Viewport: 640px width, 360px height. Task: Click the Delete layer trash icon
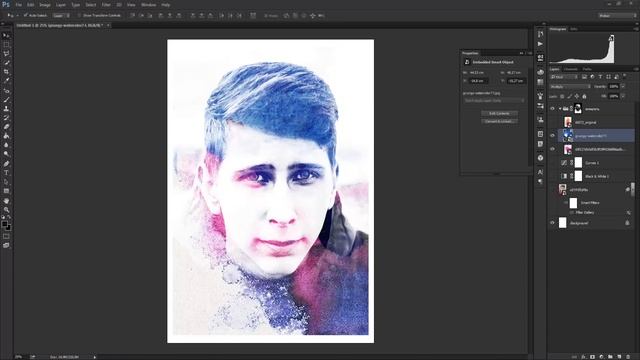coord(628,357)
